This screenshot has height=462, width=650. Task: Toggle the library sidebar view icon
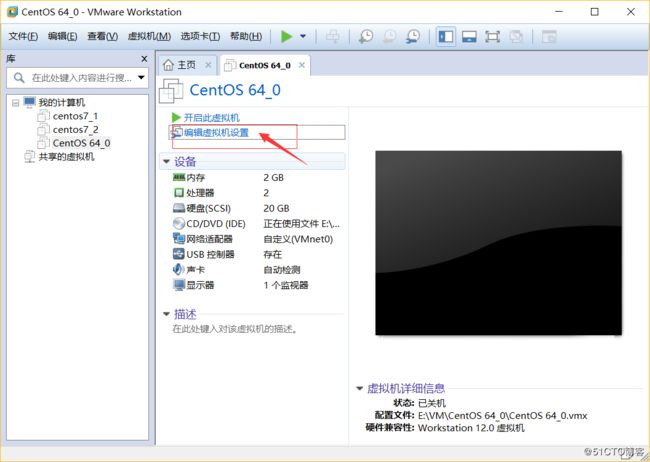click(x=446, y=36)
